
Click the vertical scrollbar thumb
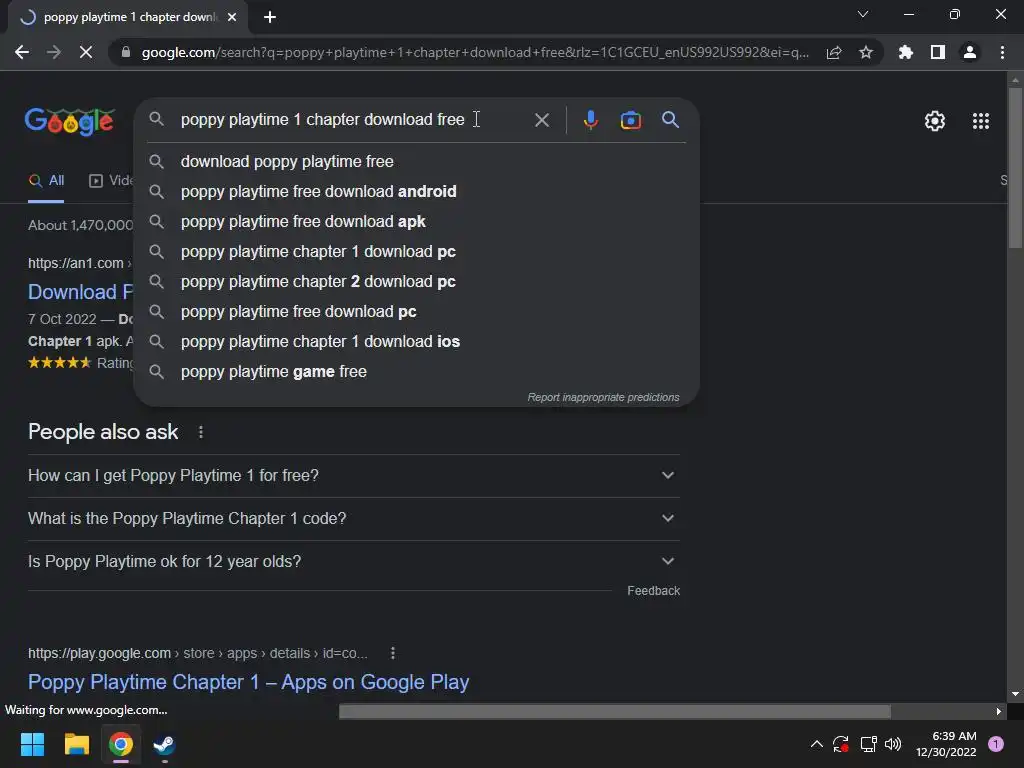(1015, 167)
